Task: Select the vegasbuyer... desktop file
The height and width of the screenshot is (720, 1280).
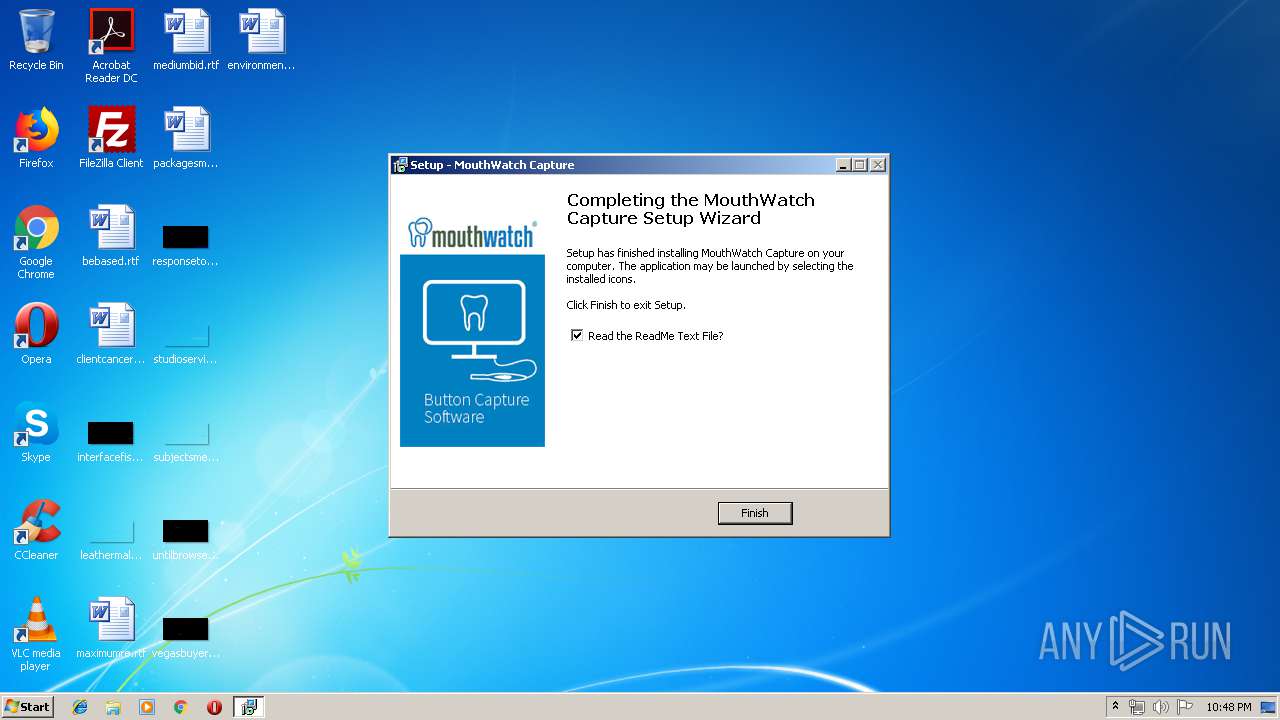Action: click(186, 637)
